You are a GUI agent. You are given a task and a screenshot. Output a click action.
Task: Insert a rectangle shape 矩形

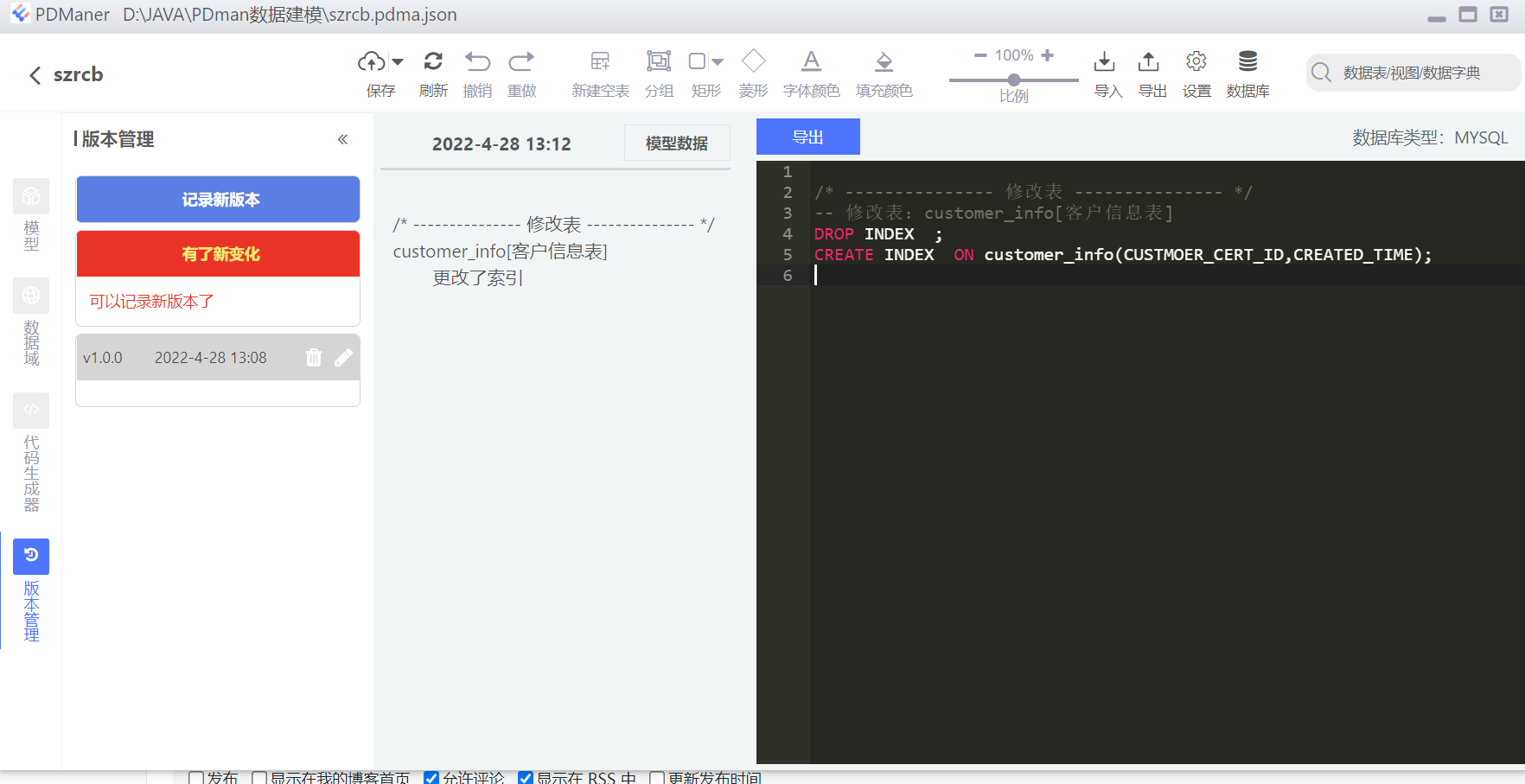tap(698, 61)
